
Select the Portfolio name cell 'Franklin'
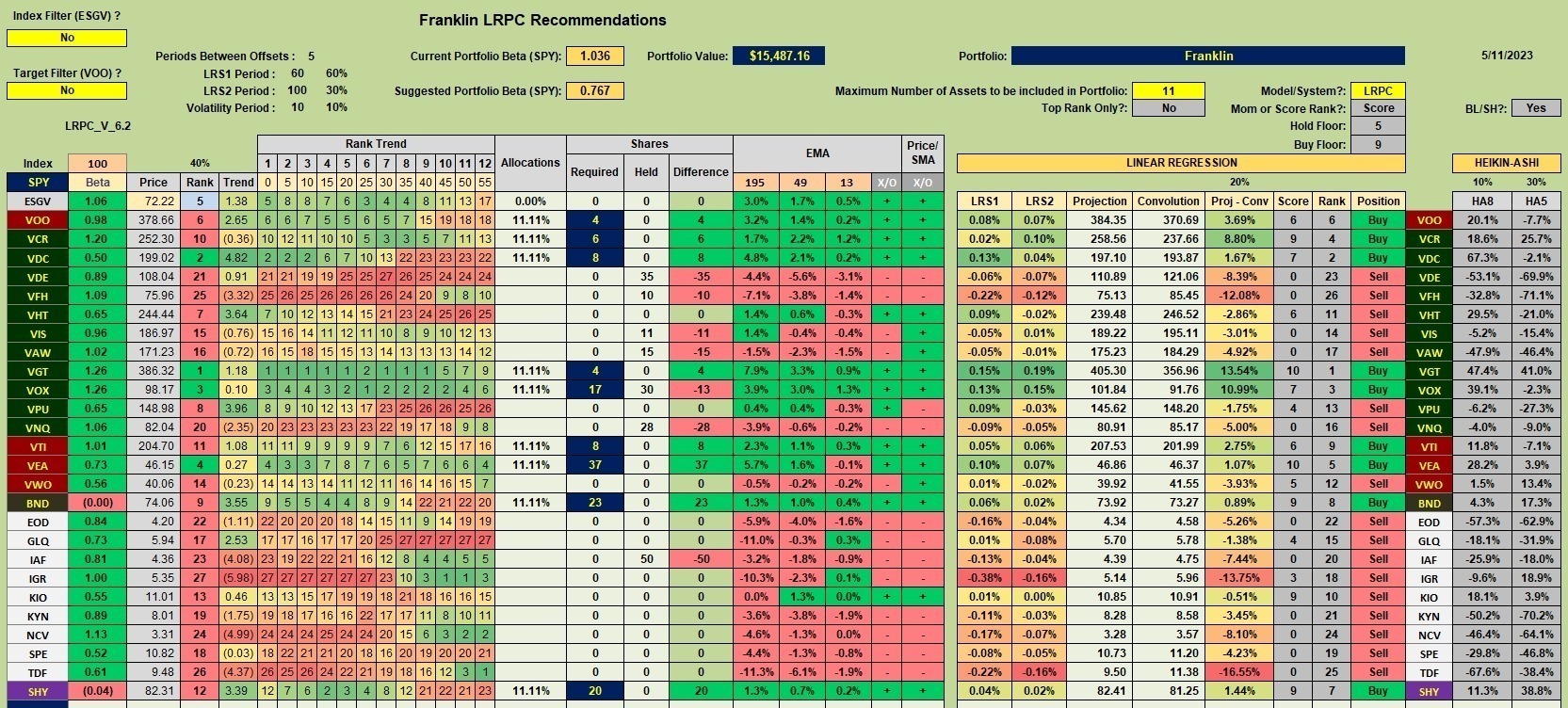1208,56
